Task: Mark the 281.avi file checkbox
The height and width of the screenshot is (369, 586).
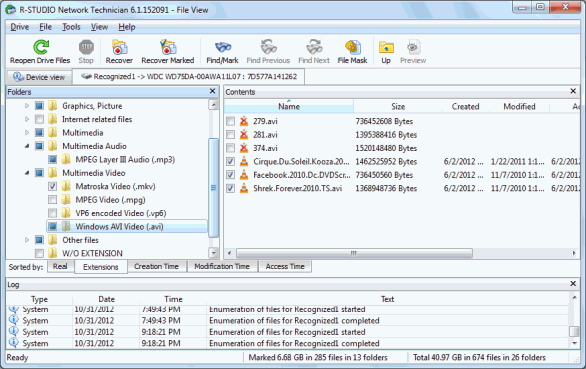Action: click(231, 135)
